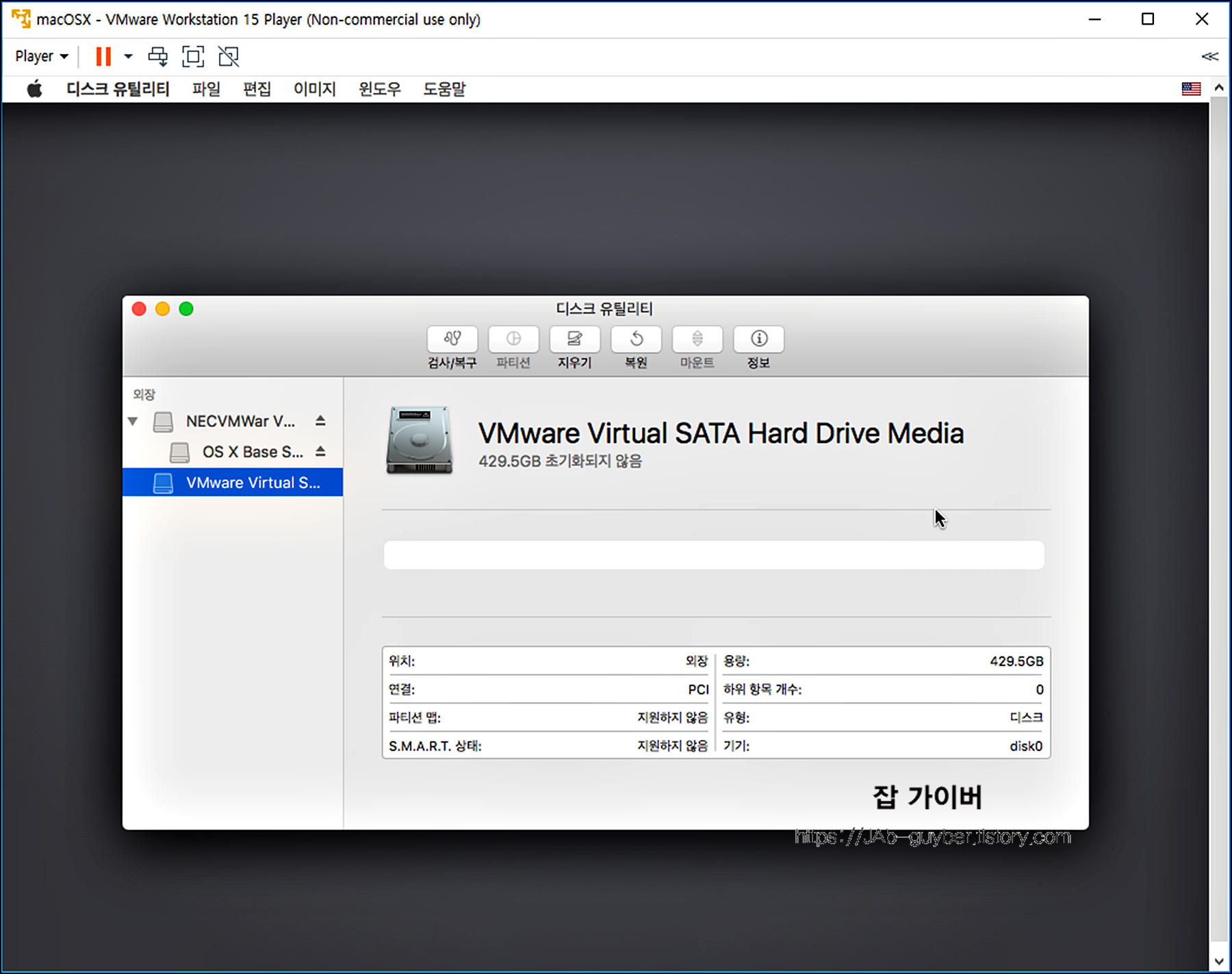Click the Erase (지우기) toolbar icon
The height and width of the screenshot is (974, 1232).
tap(574, 339)
